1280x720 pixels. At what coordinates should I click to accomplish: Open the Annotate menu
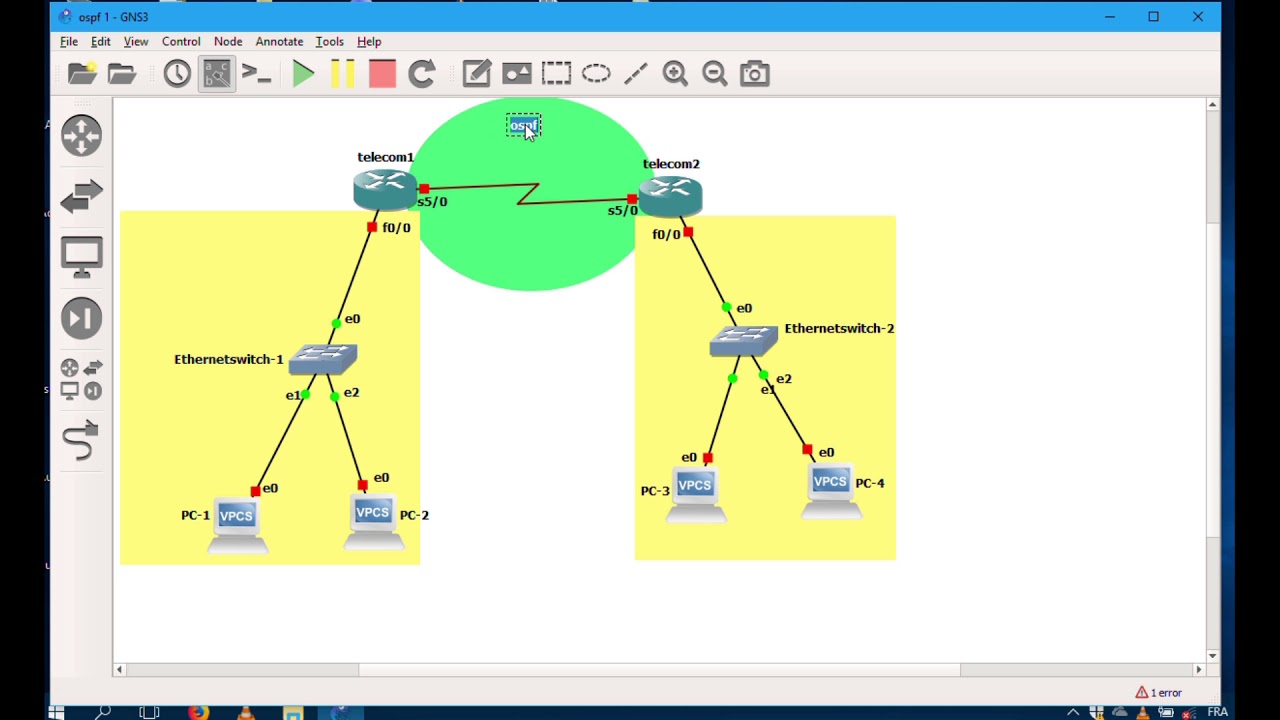point(279,42)
